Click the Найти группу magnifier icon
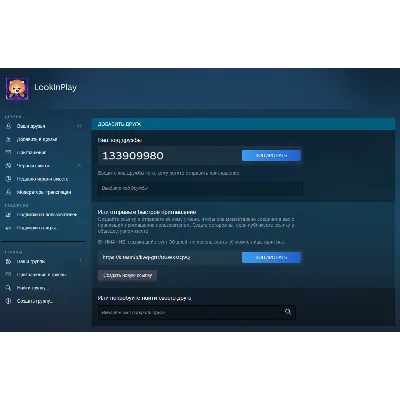The image size is (400, 400). coord(9,288)
